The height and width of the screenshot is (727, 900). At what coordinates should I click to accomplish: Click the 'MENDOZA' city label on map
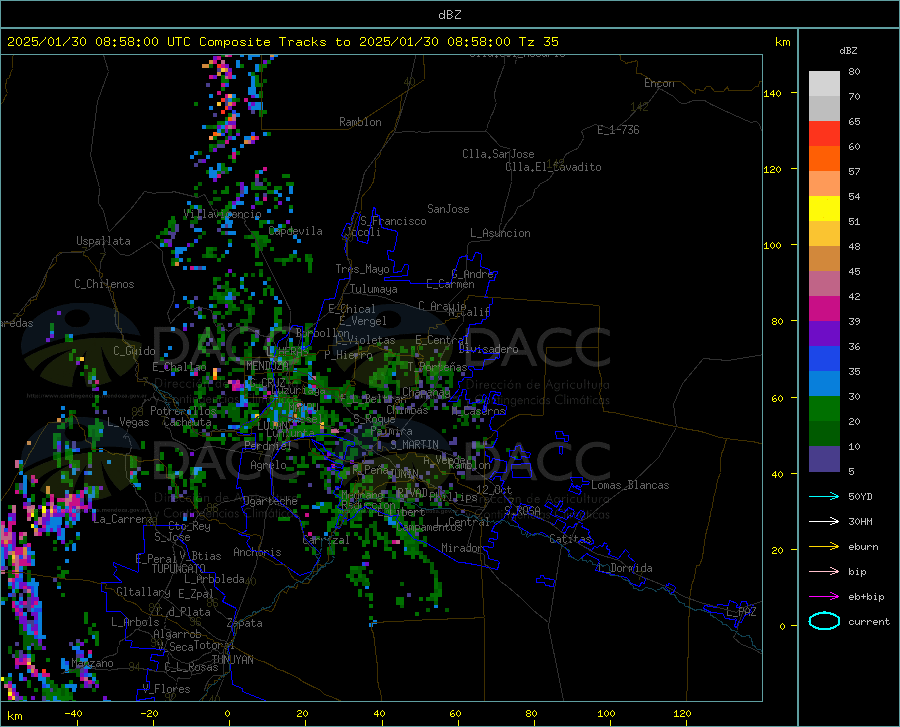coord(267,366)
